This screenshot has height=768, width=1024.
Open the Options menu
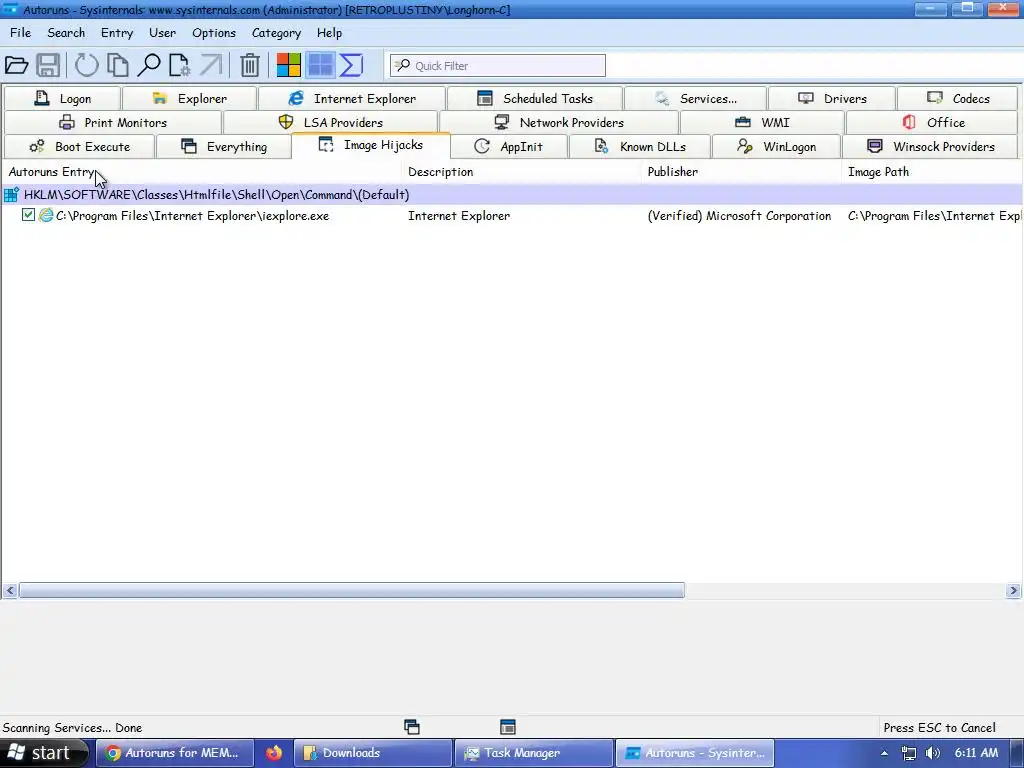214,33
